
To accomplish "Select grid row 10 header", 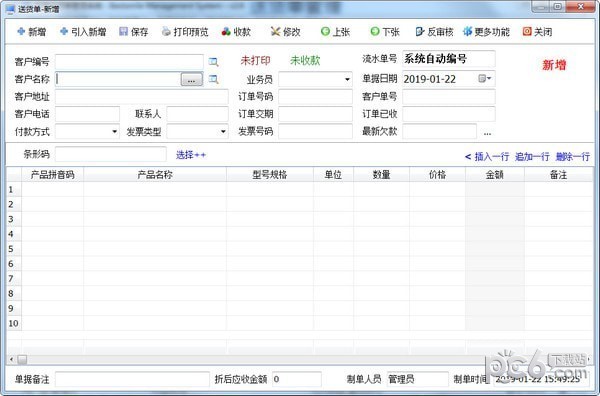I will pyautogui.click(x=14, y=323).
